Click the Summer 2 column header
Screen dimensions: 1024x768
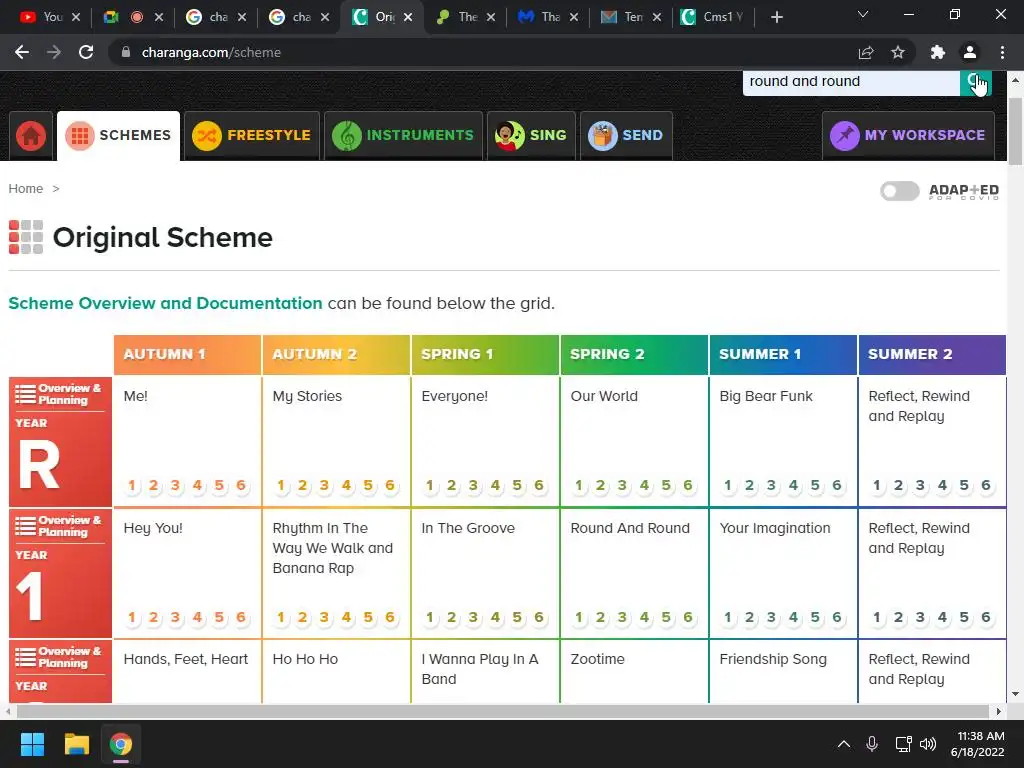932,355
